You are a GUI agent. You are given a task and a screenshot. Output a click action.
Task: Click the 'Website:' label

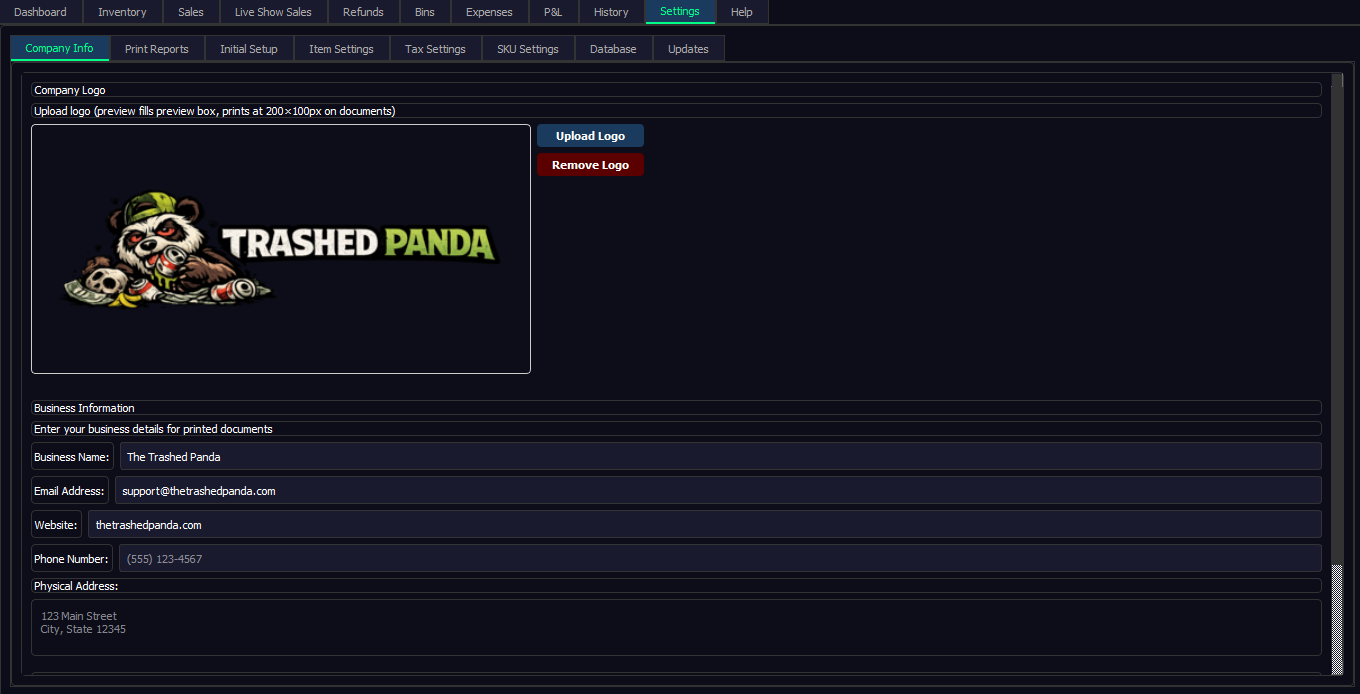[x=56, y=525]
